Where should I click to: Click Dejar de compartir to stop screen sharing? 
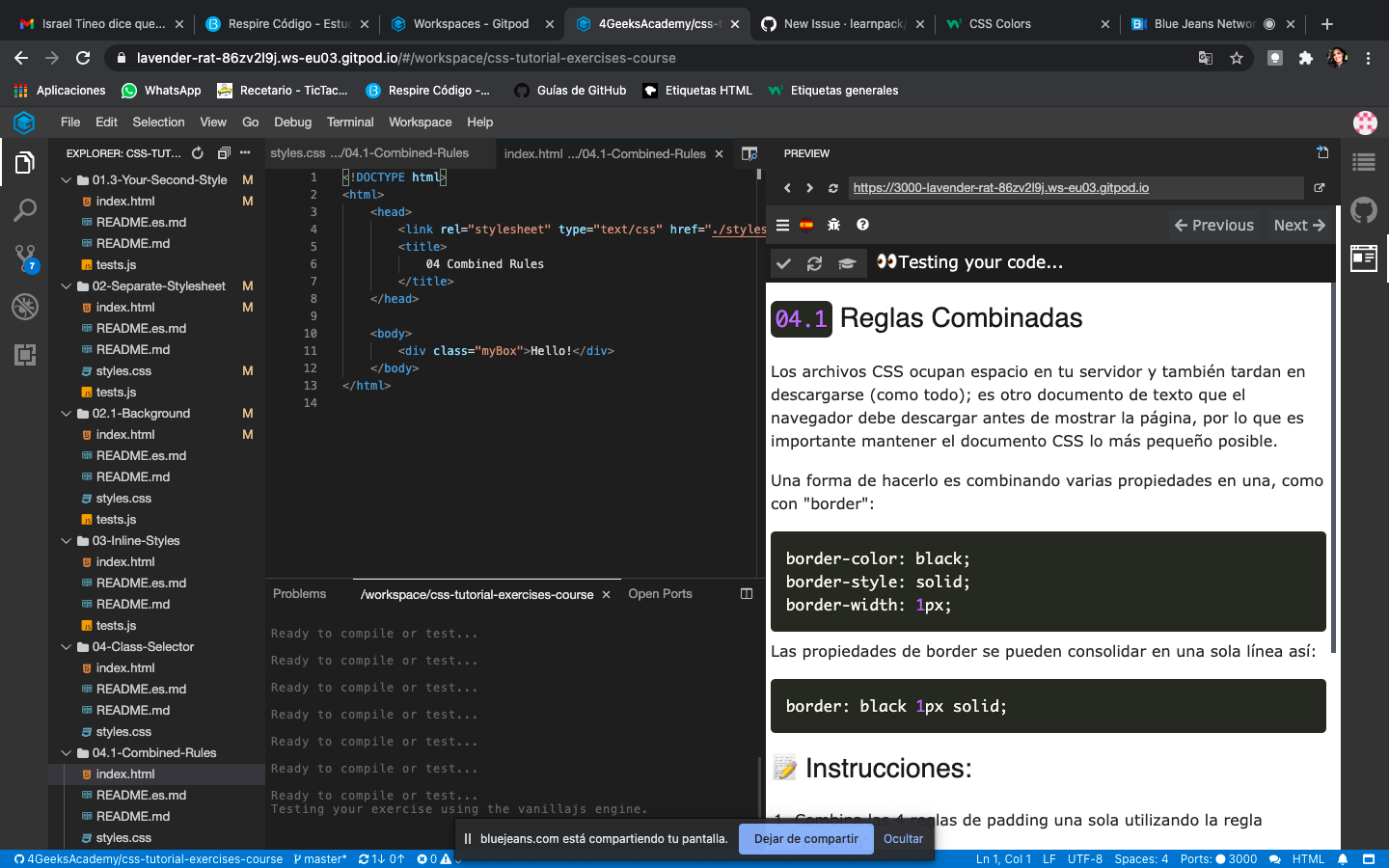(805, 839)
